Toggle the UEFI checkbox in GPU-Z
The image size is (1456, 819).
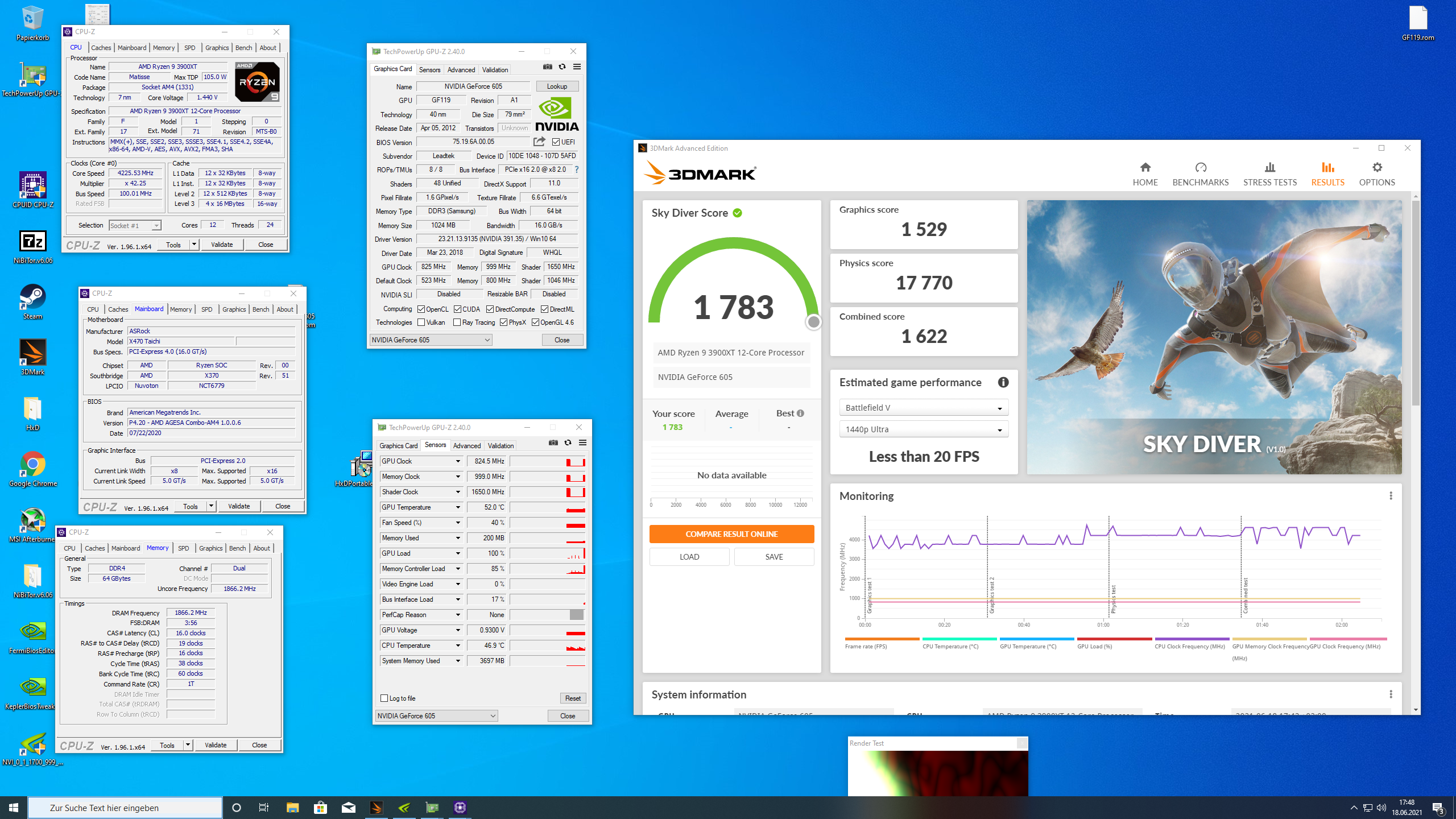pos(556,142)
